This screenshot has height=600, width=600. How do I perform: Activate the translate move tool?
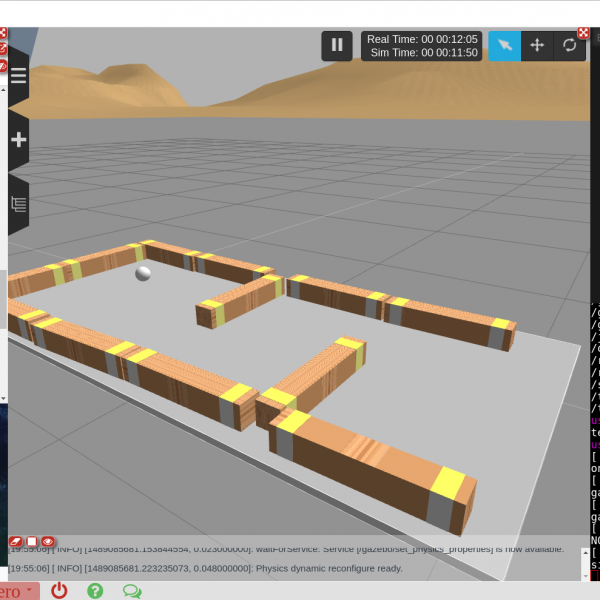(x=537, y=45)
